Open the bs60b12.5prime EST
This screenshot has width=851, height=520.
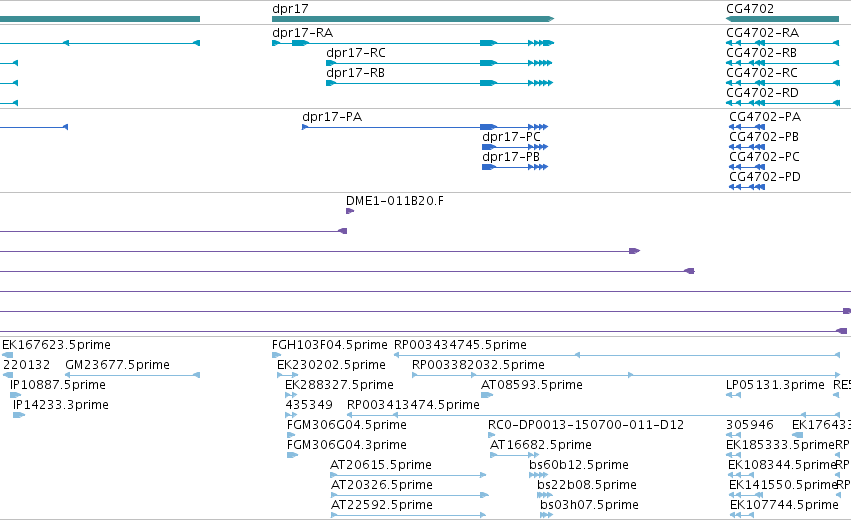point(538,475)
